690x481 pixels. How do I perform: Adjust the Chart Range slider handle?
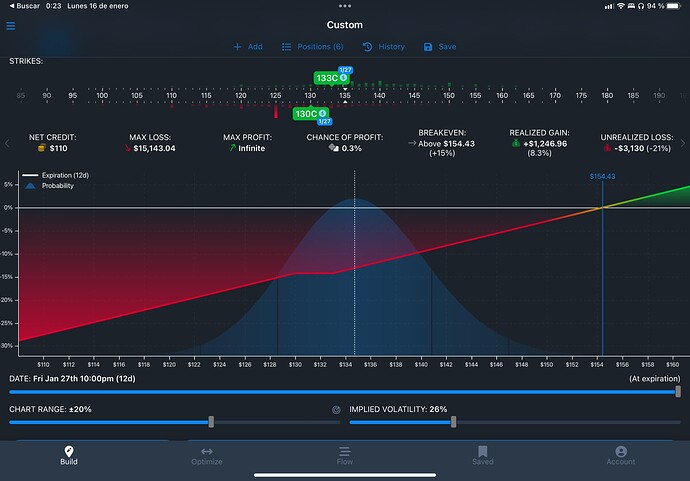[x=211, y=422]
